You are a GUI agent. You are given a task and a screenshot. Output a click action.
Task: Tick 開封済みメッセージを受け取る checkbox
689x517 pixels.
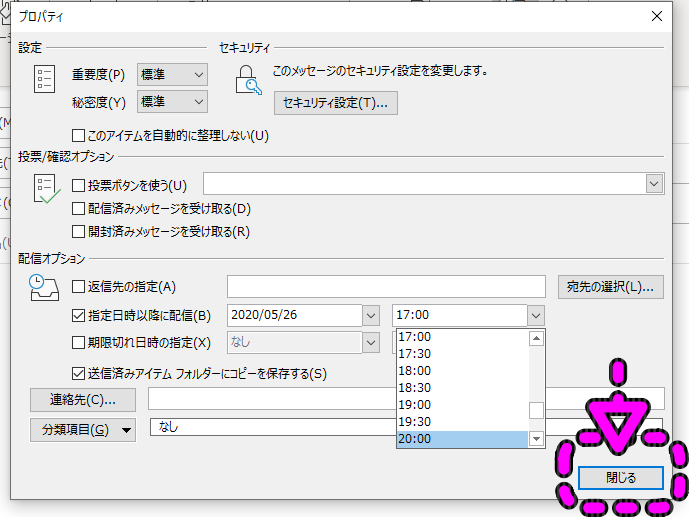[x=78, y=231]
